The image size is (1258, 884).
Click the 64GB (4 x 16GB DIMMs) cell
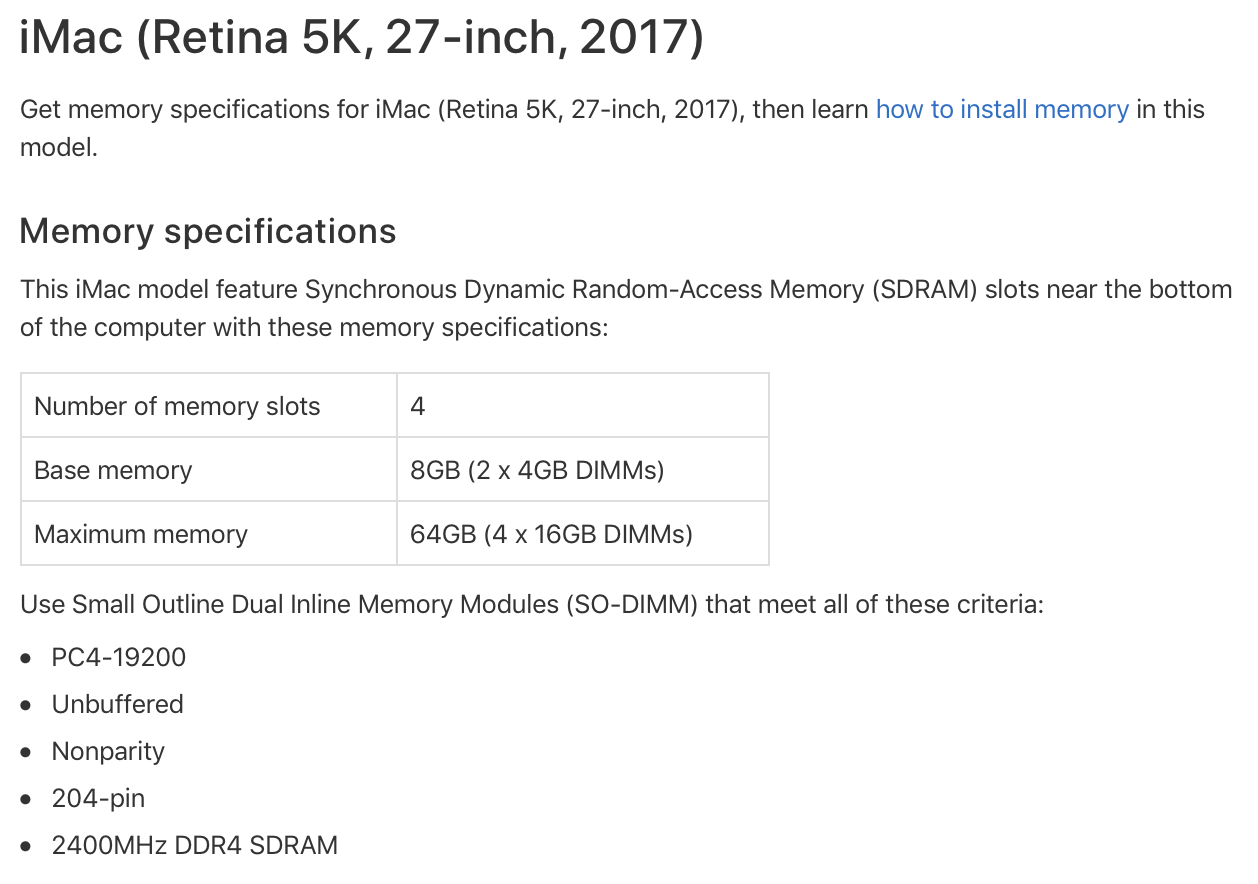pyautogui.click(x=583, y=534)
